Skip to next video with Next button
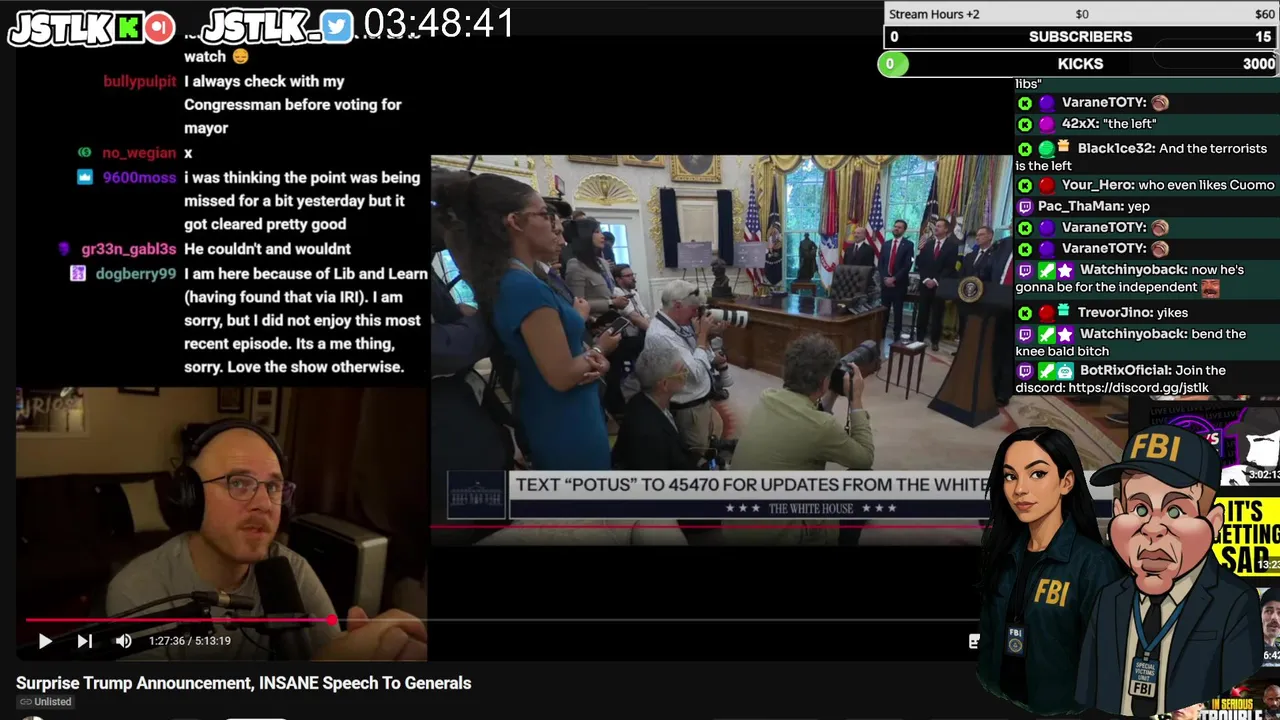 pos(85,641)
